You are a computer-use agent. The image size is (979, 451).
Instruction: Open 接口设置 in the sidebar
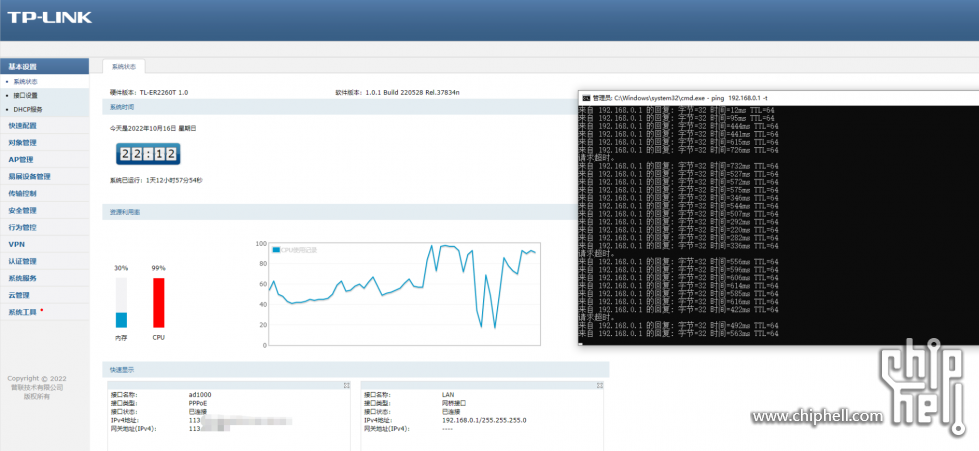[26, 96]
